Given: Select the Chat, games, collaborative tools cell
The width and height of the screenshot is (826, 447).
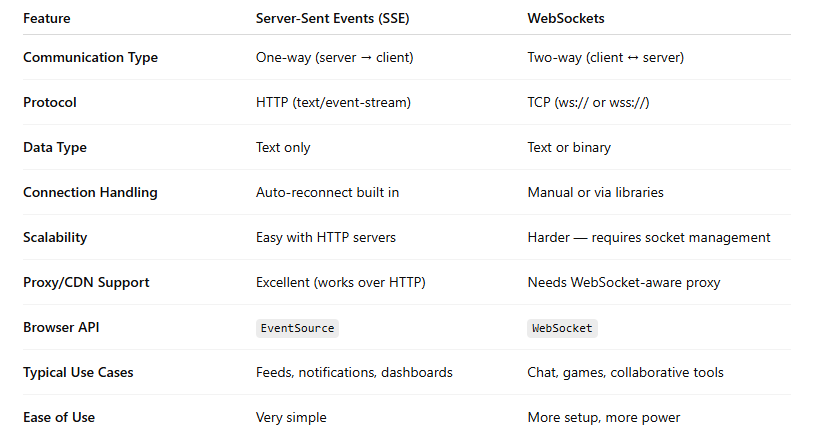Looking at the screenshot, I should (x=625, y=372).
